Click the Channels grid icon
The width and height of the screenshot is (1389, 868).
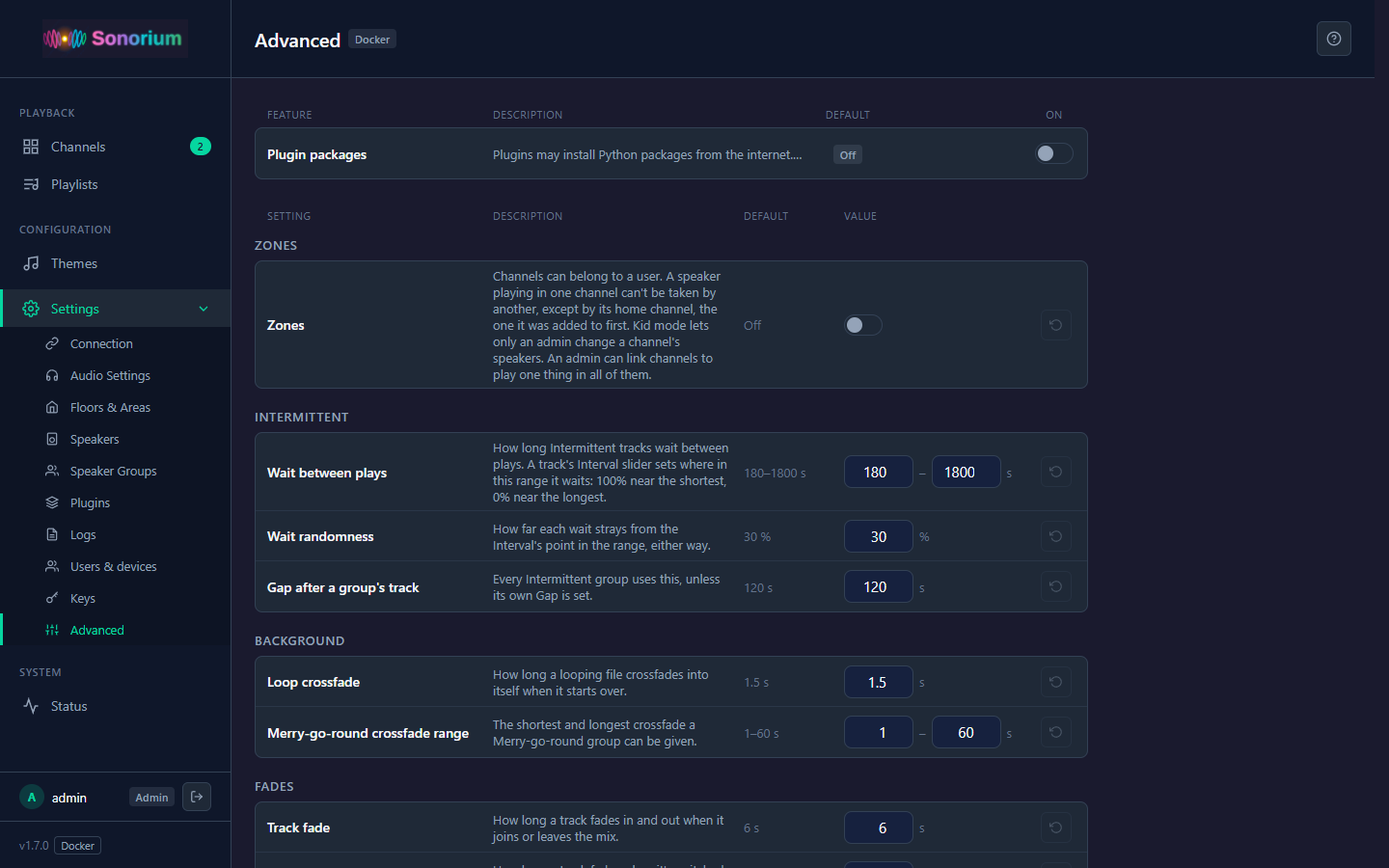coord(31,147)
